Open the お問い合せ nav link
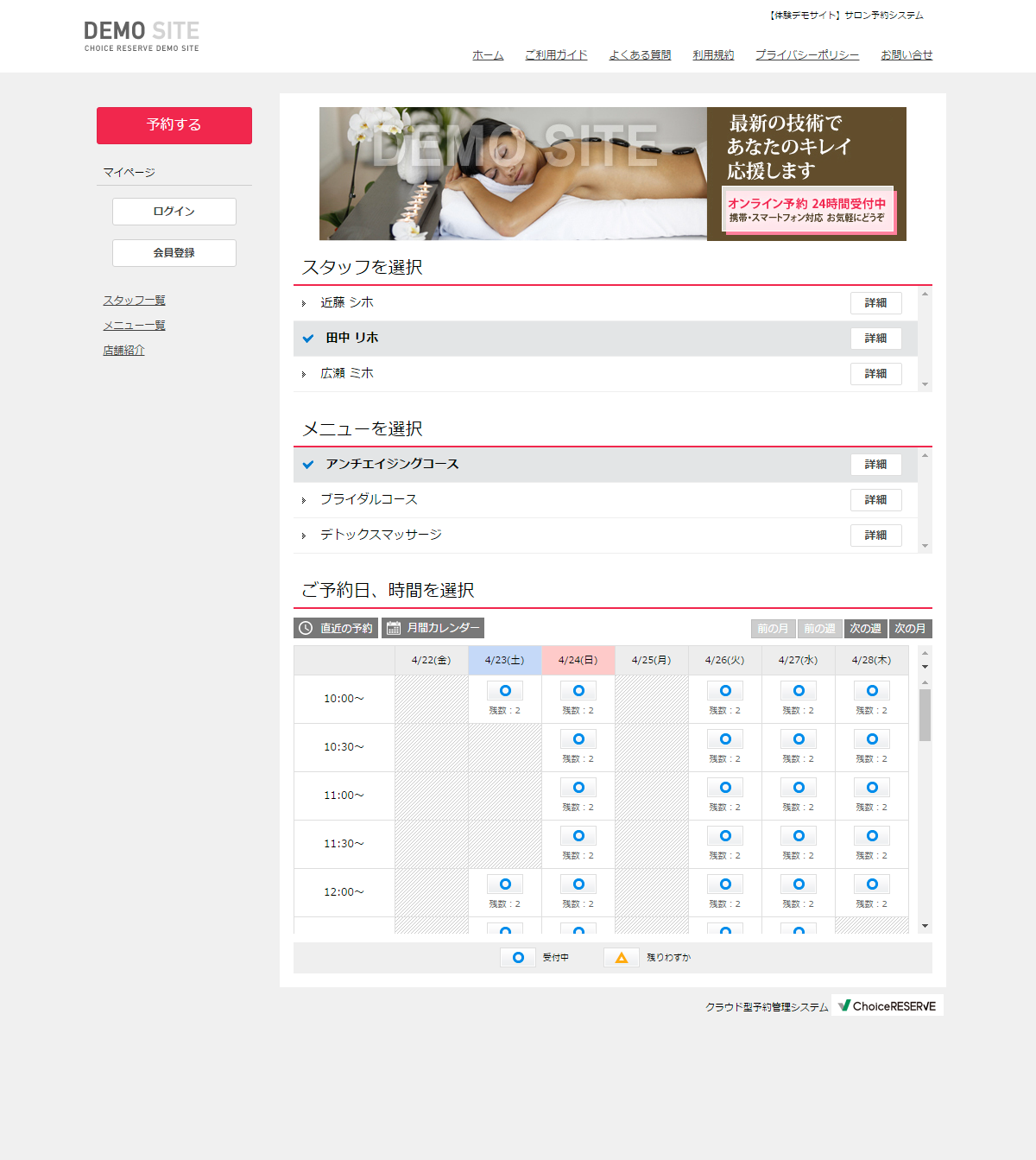The height and width of the screenshot is (1160, 1036). pos(906,55)
